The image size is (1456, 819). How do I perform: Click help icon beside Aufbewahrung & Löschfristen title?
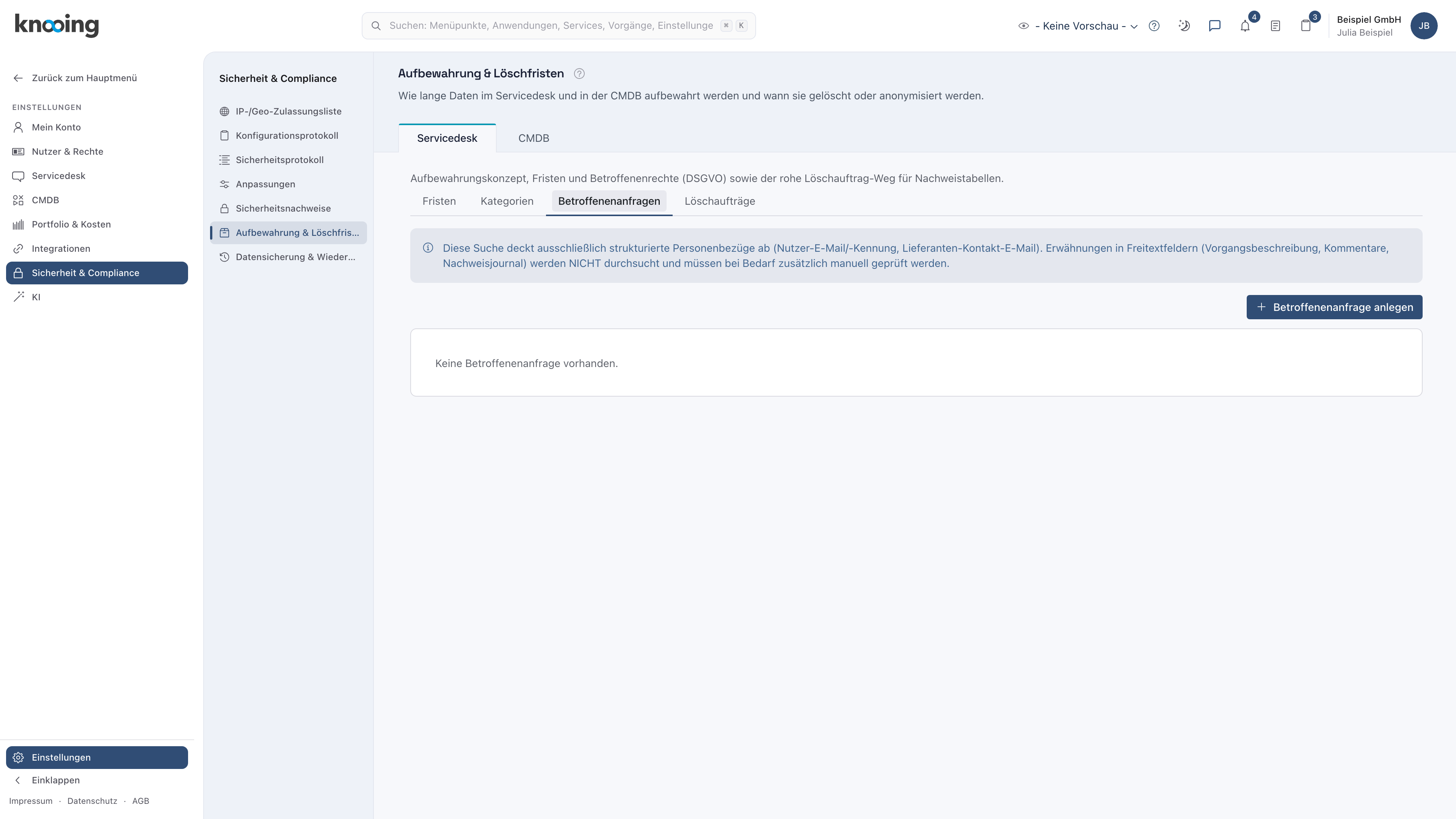point(579,74)
